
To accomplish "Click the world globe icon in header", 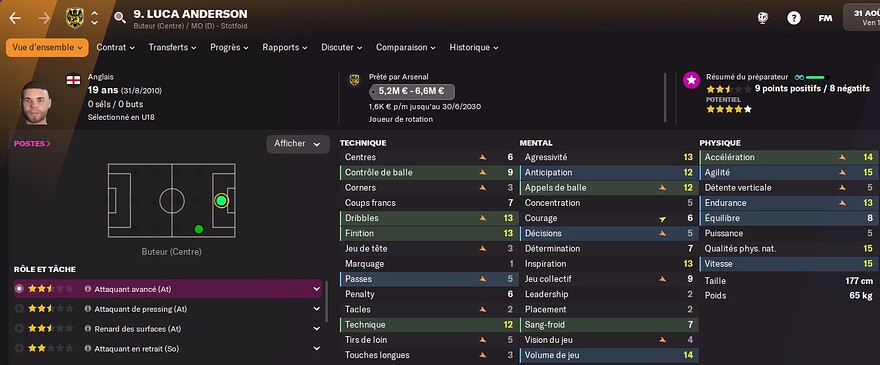I will 763,18.
